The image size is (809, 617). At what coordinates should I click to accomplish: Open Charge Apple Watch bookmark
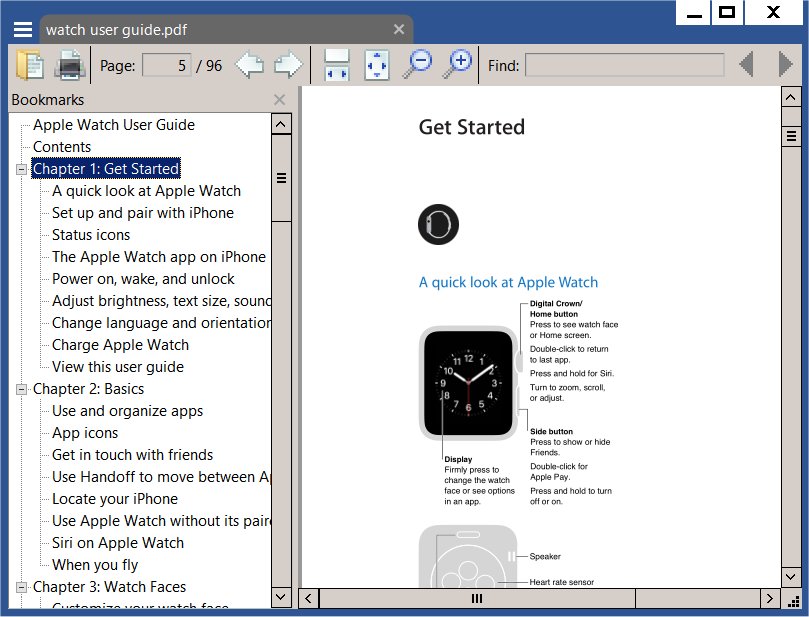pos(120,345)
